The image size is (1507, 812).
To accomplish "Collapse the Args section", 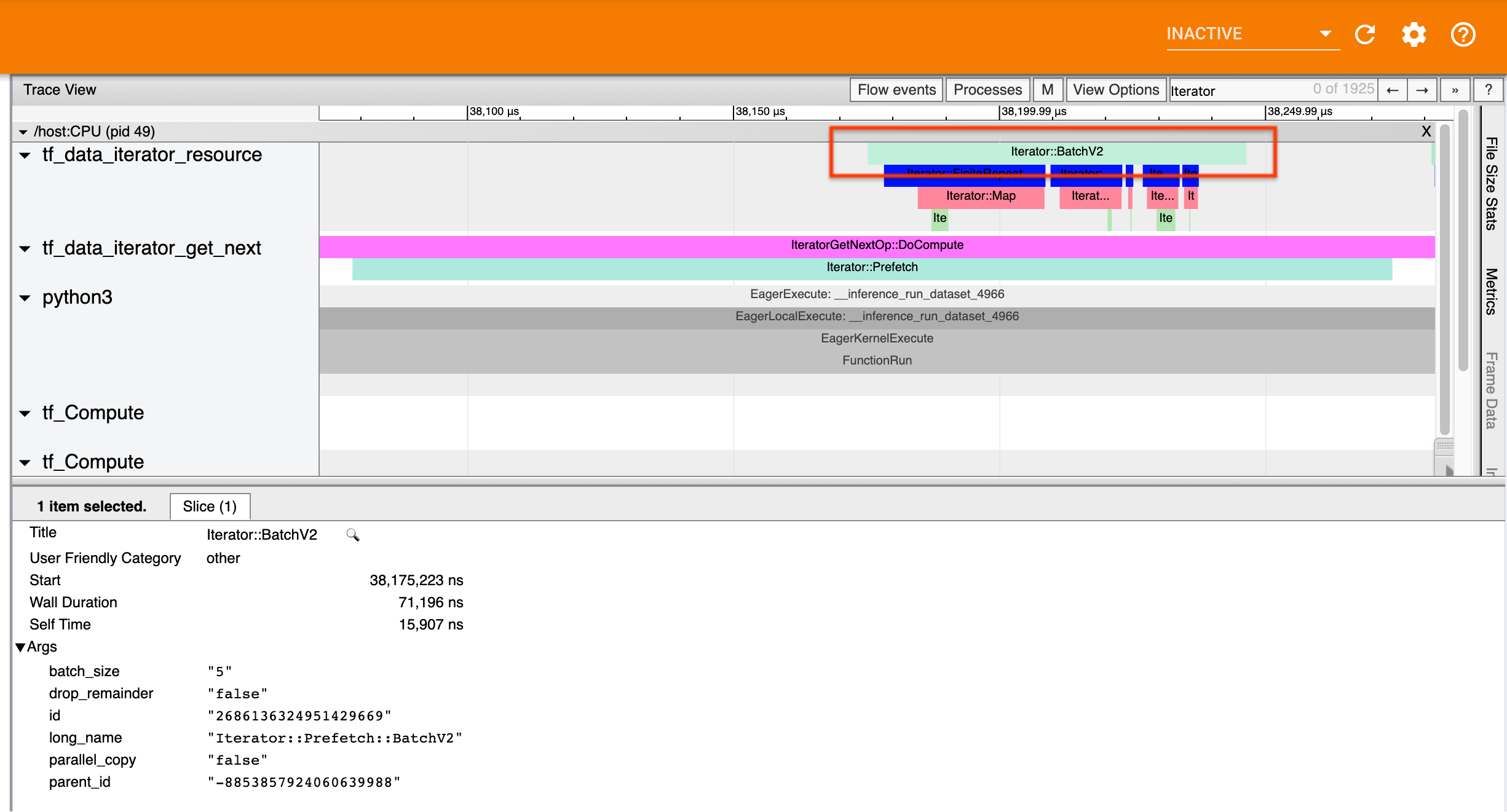I will point(21,647).
